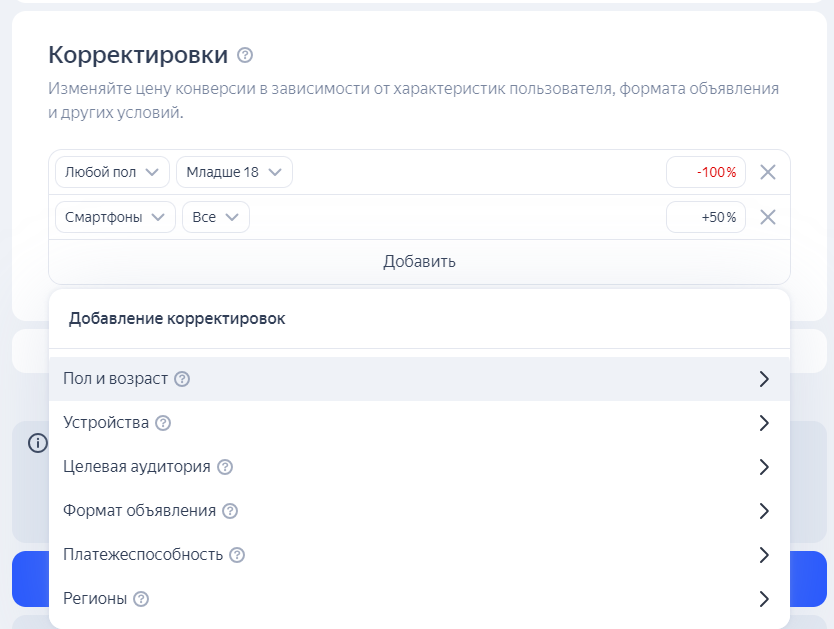Remove the Смартфоны adjustment row
This screenshot has width=834, height=629.
768,217
